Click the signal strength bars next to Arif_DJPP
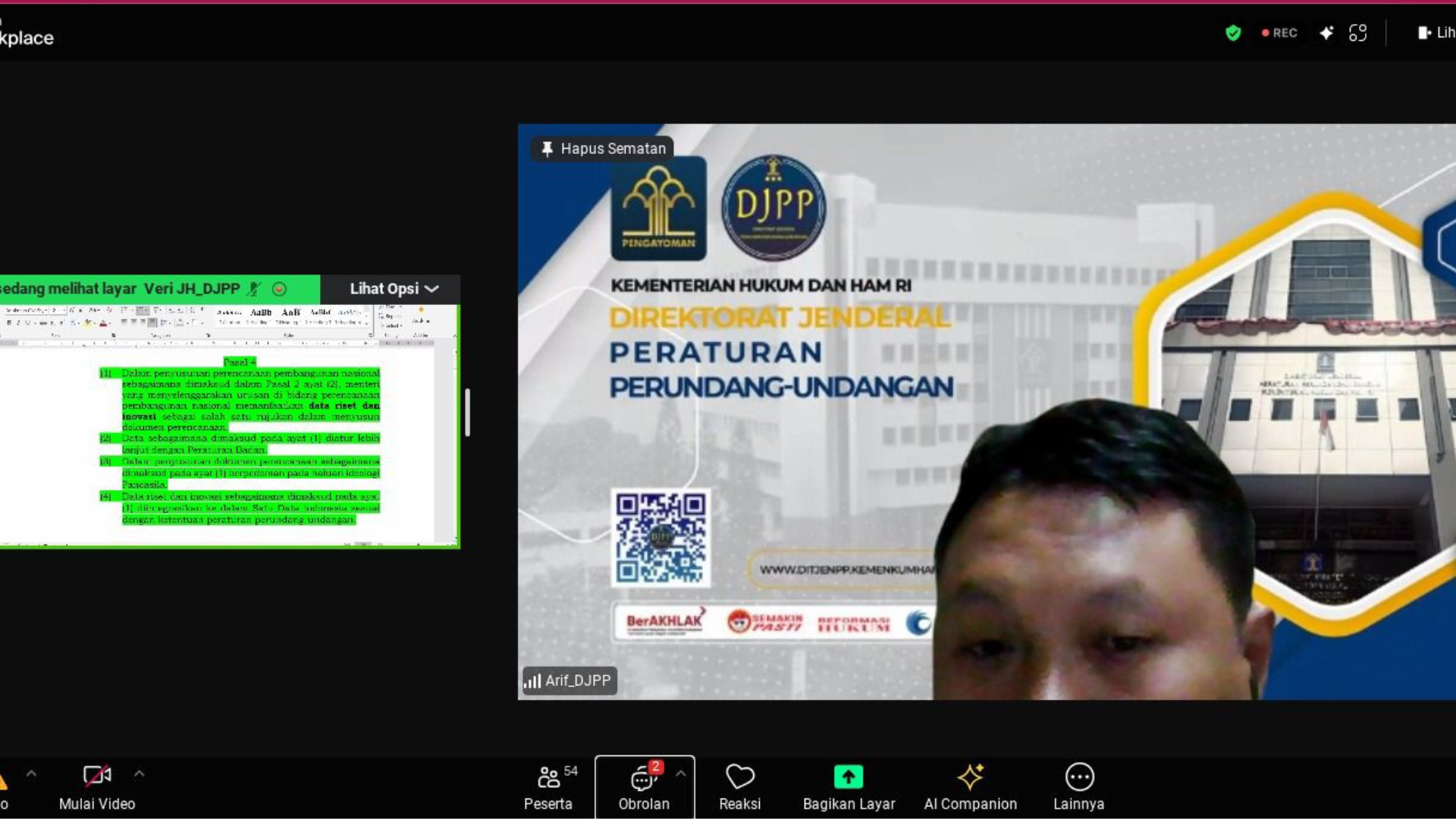The height and width of the screenshot is (819, 1456). coord(532,681)
